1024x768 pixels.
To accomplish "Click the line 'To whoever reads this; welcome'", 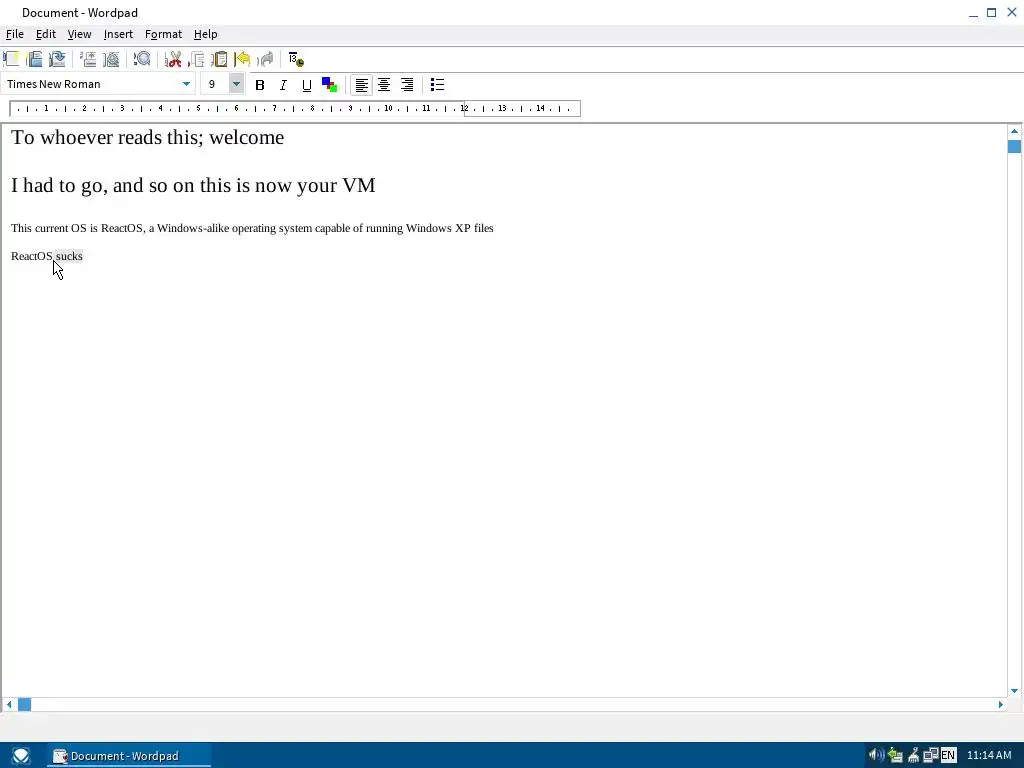I will pos(148,138).
